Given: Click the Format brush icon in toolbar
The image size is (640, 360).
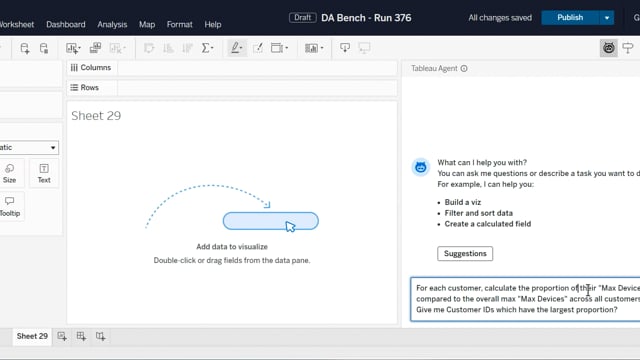Looking at the screenshot, I should click(258, 48).
